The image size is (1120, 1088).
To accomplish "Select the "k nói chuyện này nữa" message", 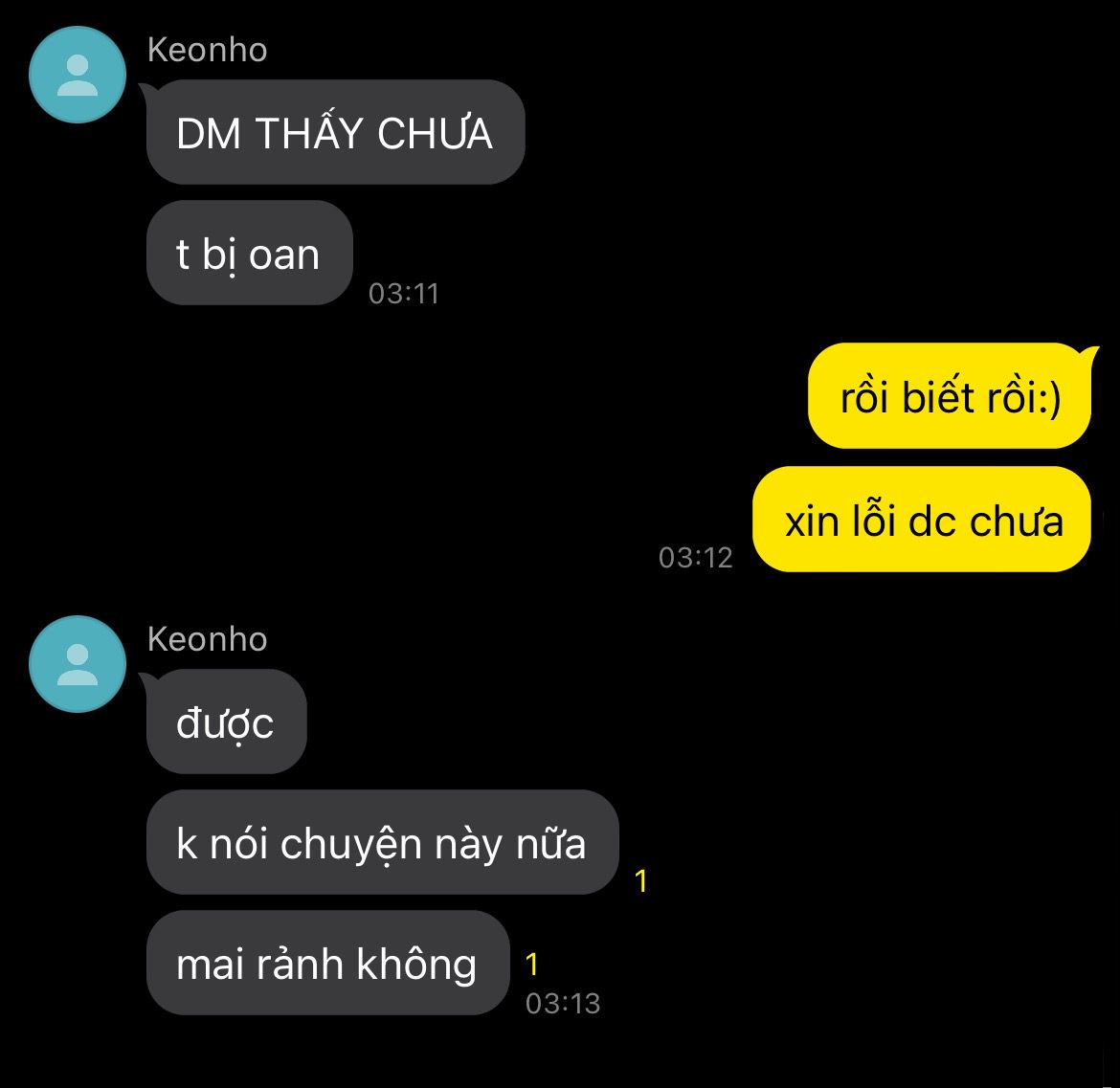I will pos(382,842).
